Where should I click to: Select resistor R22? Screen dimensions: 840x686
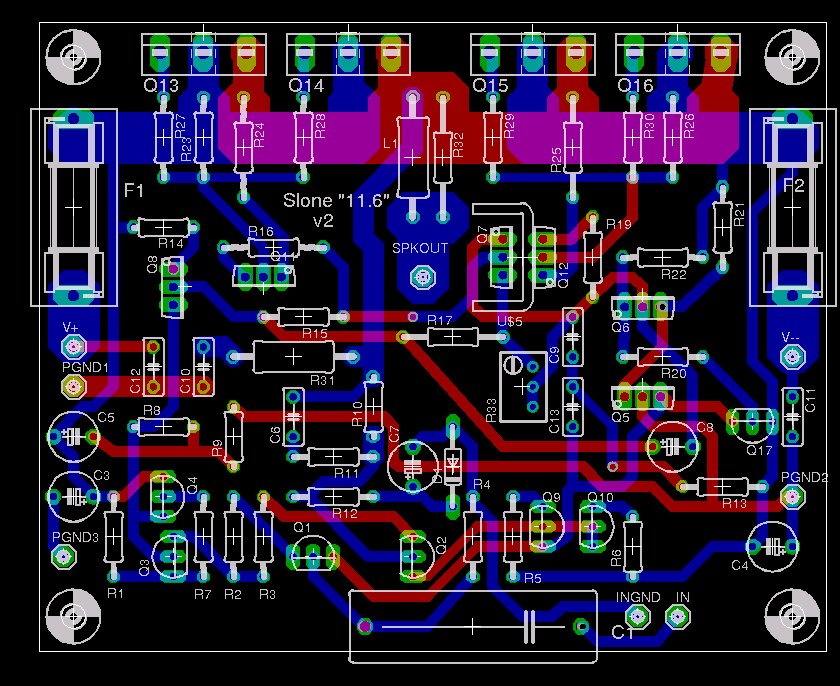[663, 258]
